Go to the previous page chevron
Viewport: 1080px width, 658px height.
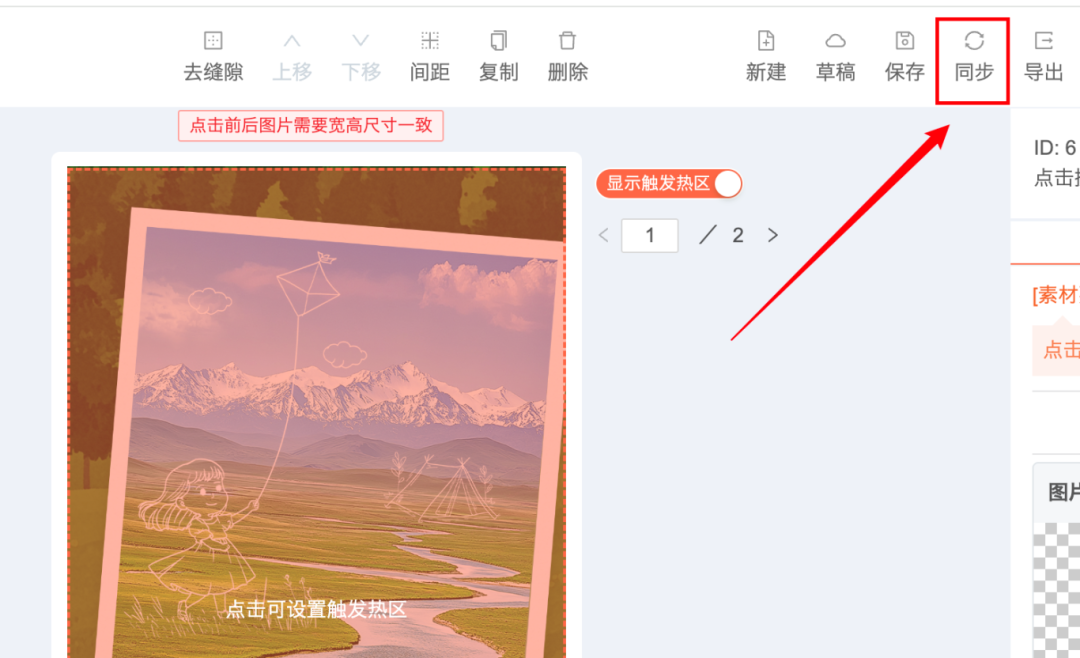tap(603, 236)
